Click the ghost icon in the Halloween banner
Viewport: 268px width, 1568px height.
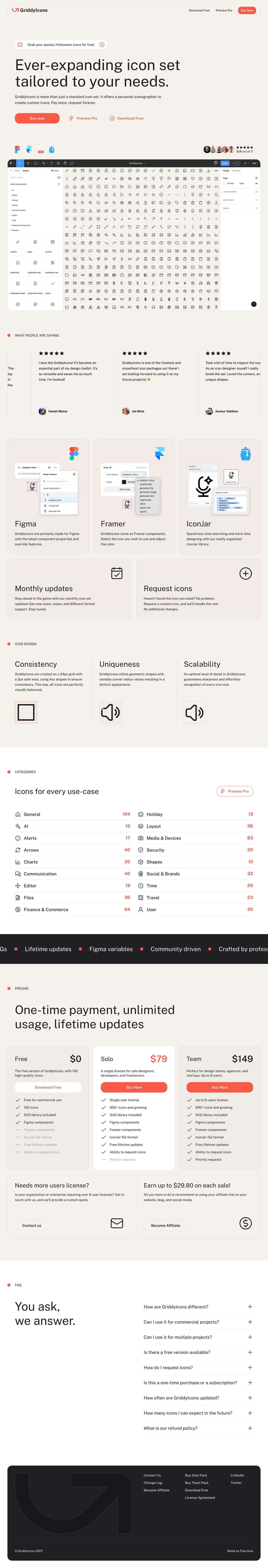pyautogui.click(x=20, y=44)
